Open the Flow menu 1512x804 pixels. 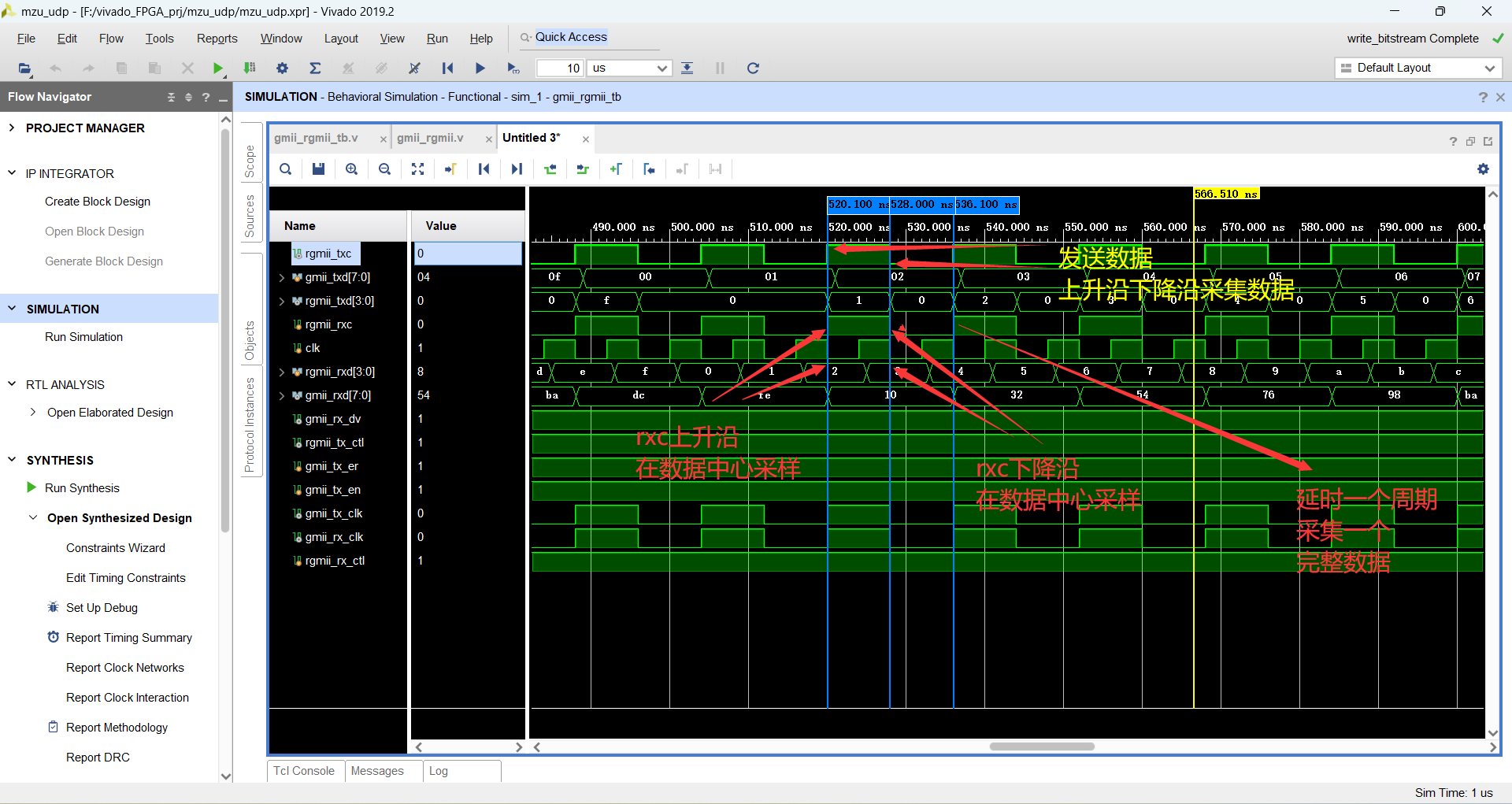coord(110,38)
